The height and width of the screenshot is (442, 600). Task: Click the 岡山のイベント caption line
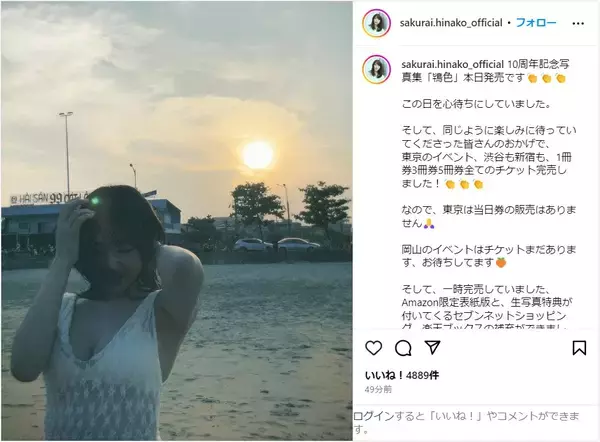[x=489, y=256]
